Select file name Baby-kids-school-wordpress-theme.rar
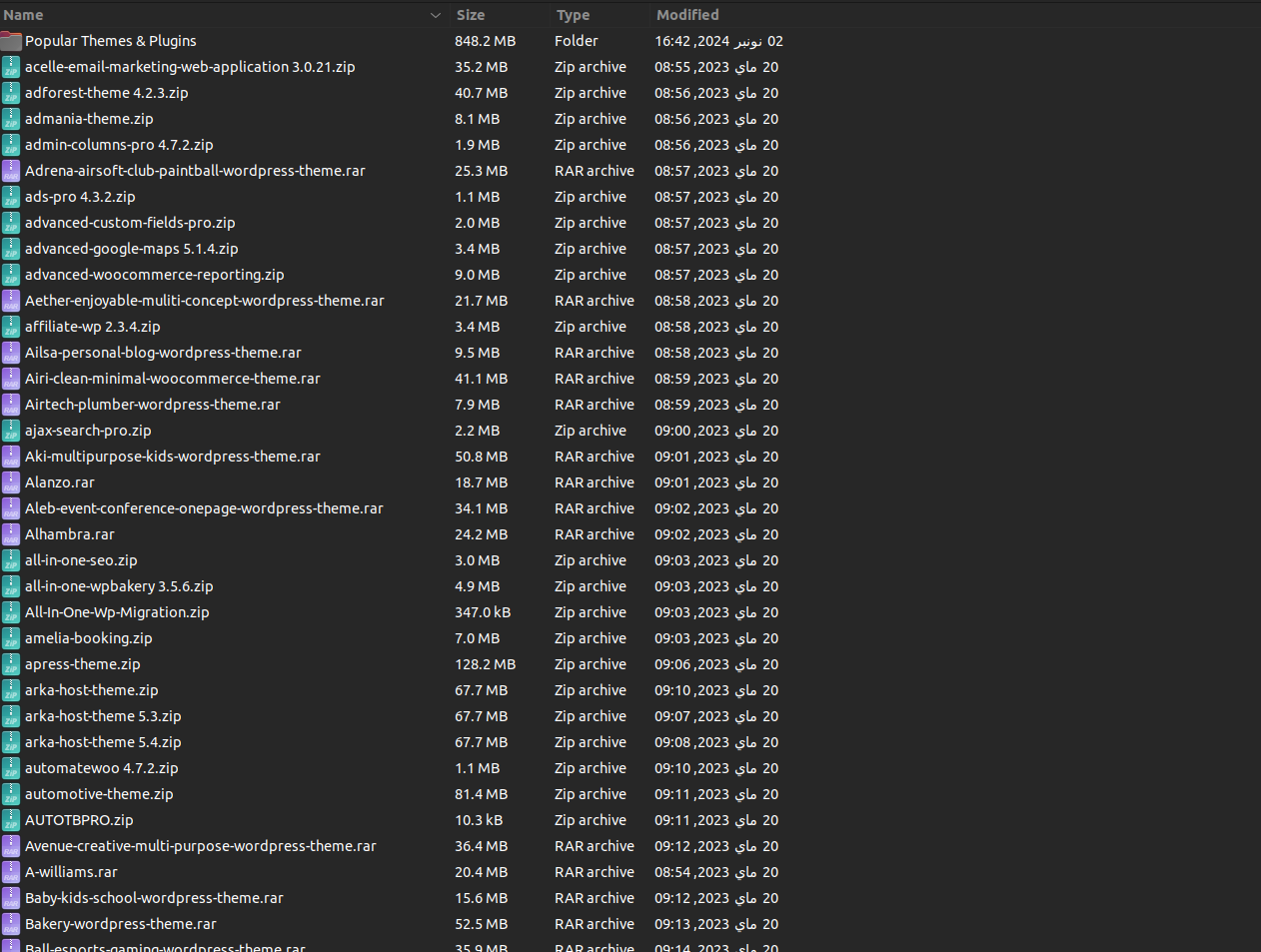1261x952 pixels. (154, 898)
